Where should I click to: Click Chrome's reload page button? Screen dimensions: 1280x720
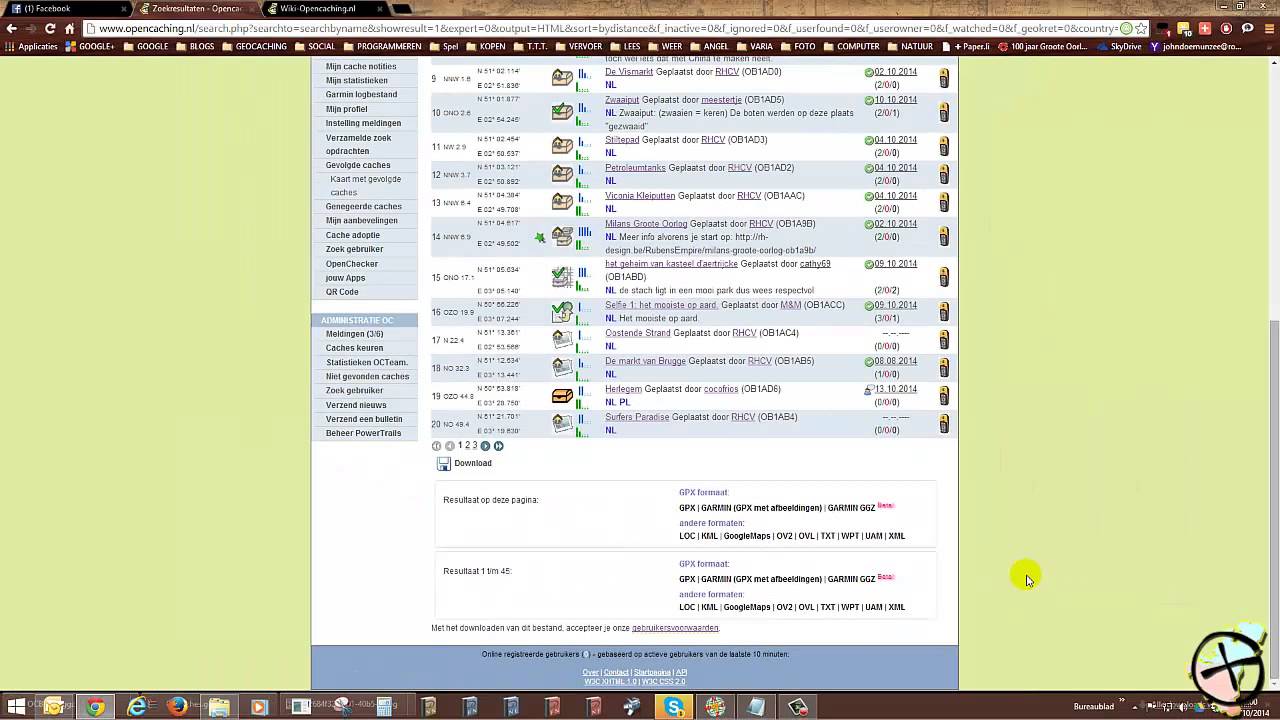click(50, 28)
